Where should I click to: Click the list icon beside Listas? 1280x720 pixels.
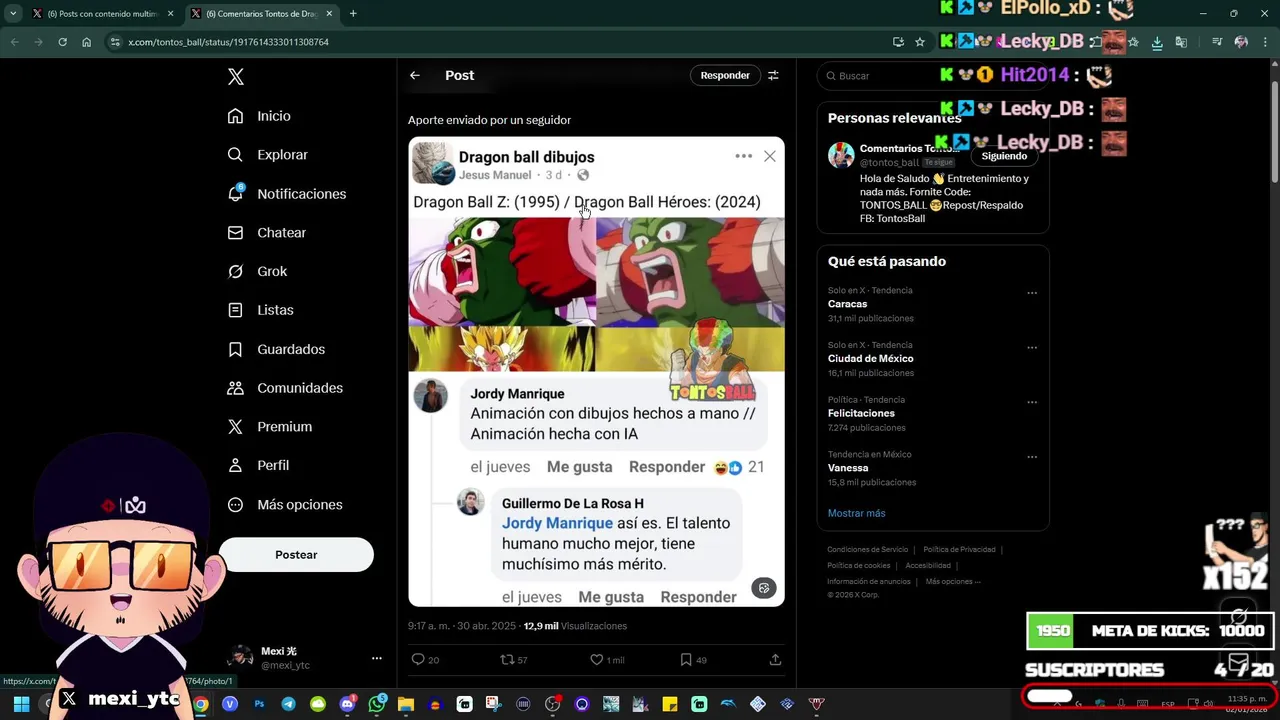[x=235, y=310]
